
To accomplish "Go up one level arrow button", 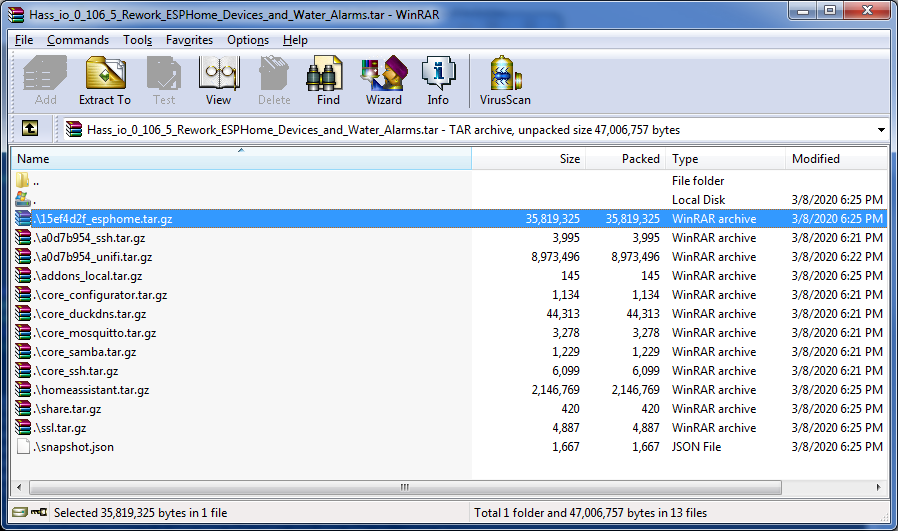I will click(x=30, y=128).
